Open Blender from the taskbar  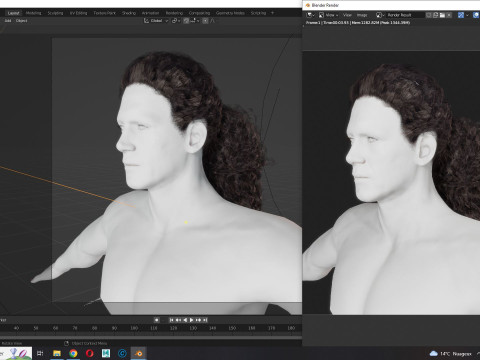pyautogui.click(x=139, y=353)
